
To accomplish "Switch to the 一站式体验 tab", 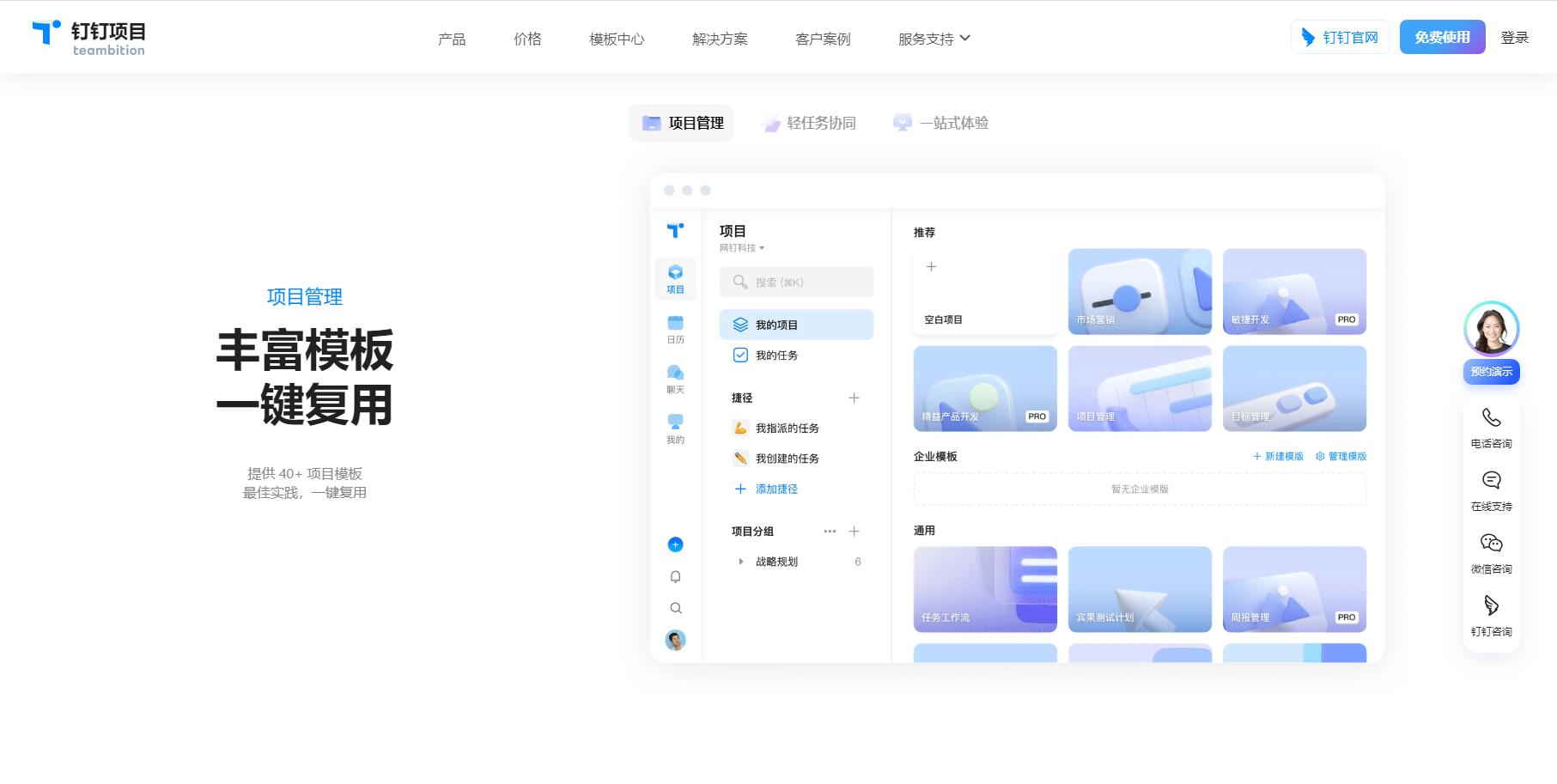I will pyautogui.click(x=941, y=123).
